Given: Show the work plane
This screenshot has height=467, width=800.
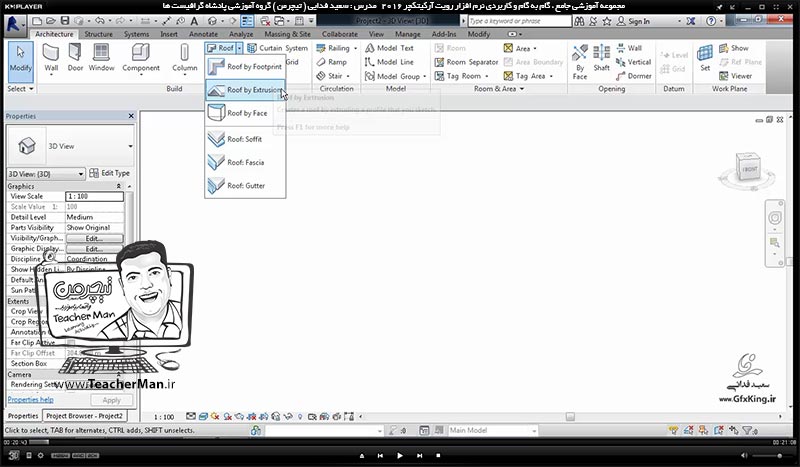Looking at the screenshot, I should coord(734,48).
